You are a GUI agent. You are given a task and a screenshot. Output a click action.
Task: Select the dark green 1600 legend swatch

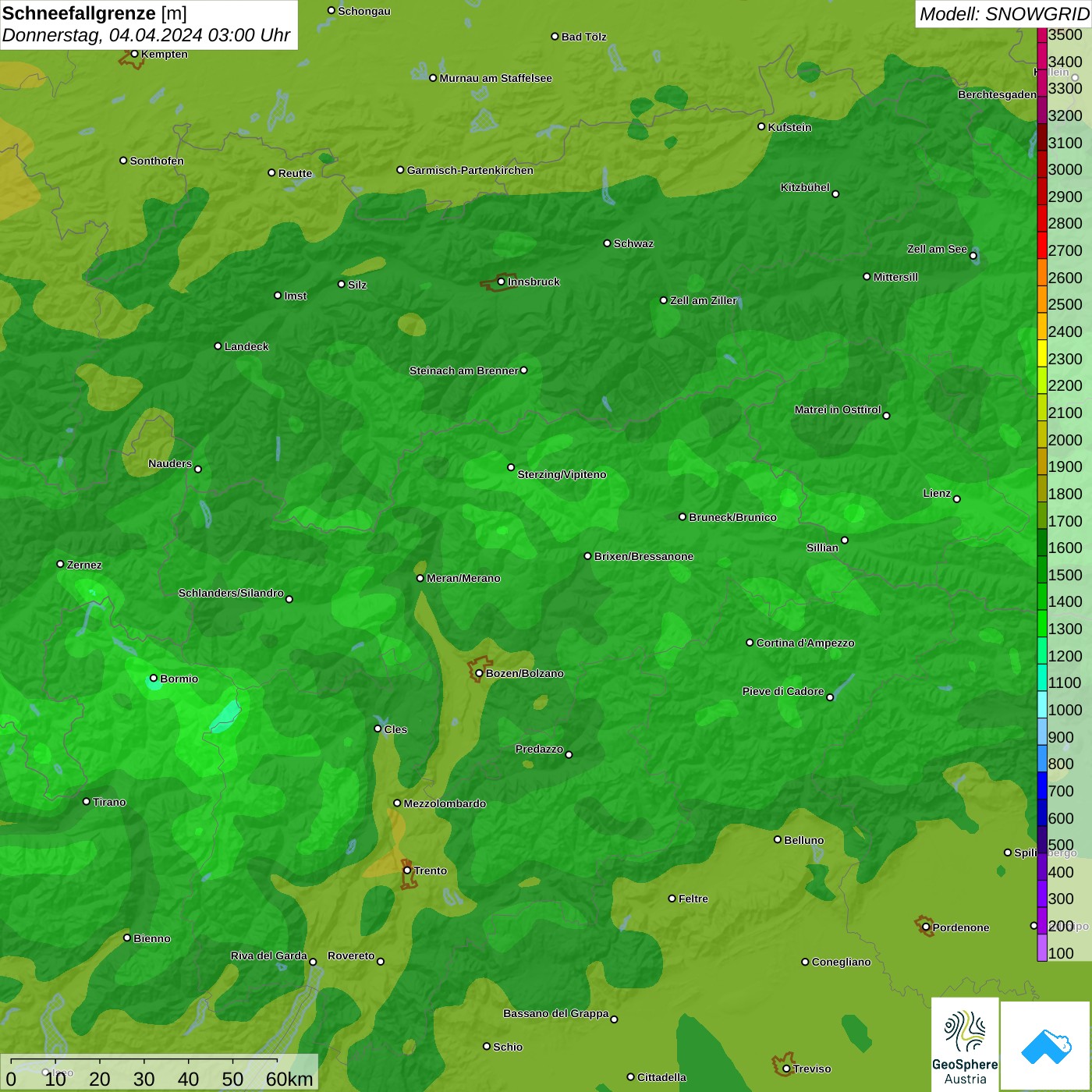click(1042, 542)
